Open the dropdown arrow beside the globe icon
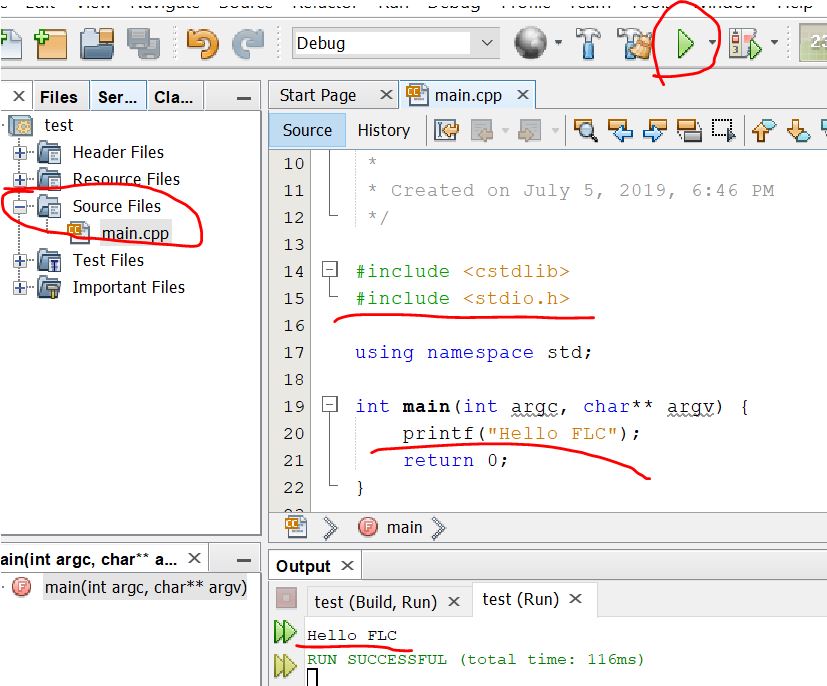827x686 pixels. [558, 43]
